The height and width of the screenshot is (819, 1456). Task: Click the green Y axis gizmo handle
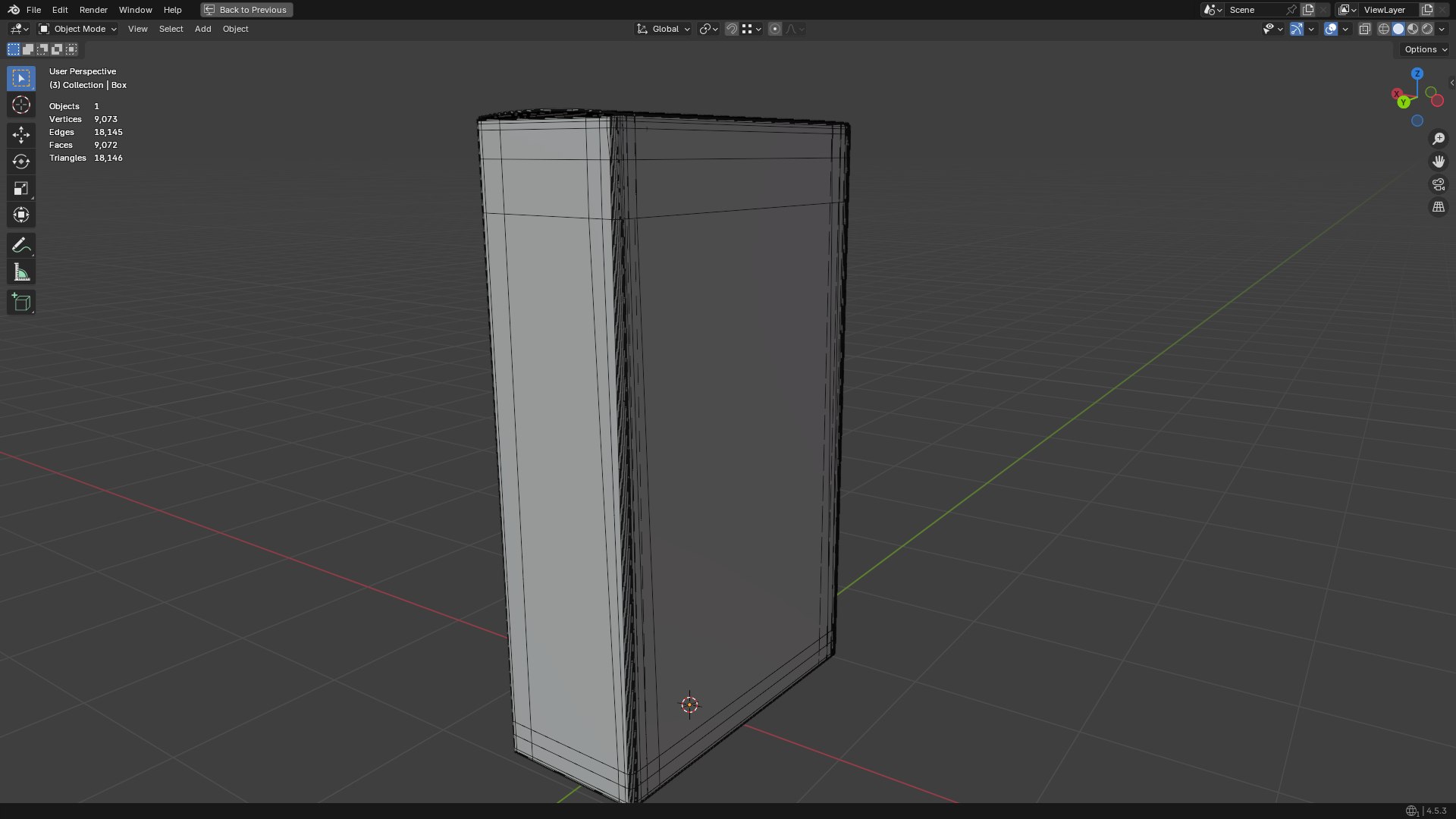(1404, 102)
